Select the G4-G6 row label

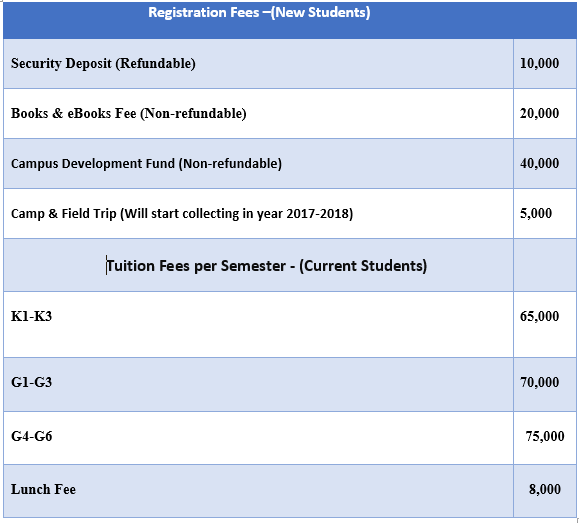(31, 437)
